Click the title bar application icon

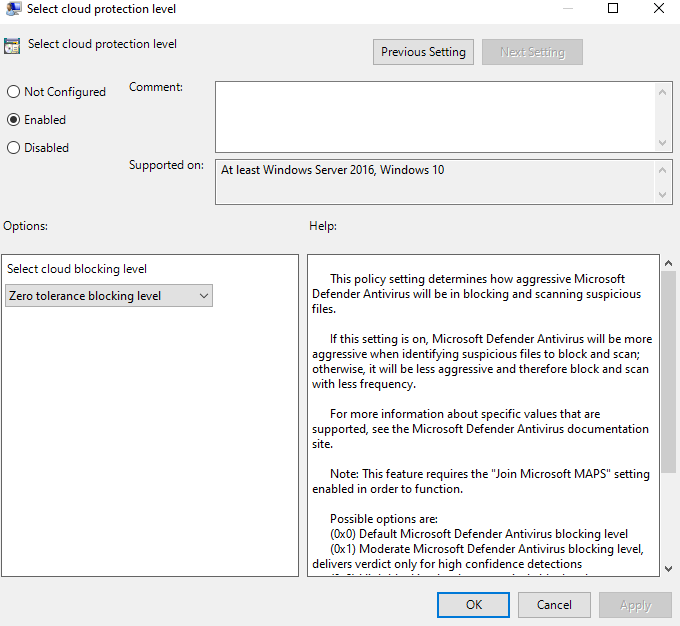click(x=13, y=8)
